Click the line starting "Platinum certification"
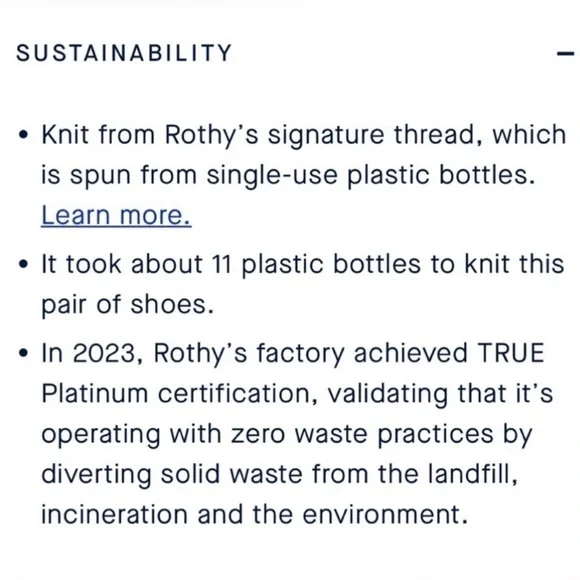This screenshot has width=580, height=580. 297,394
